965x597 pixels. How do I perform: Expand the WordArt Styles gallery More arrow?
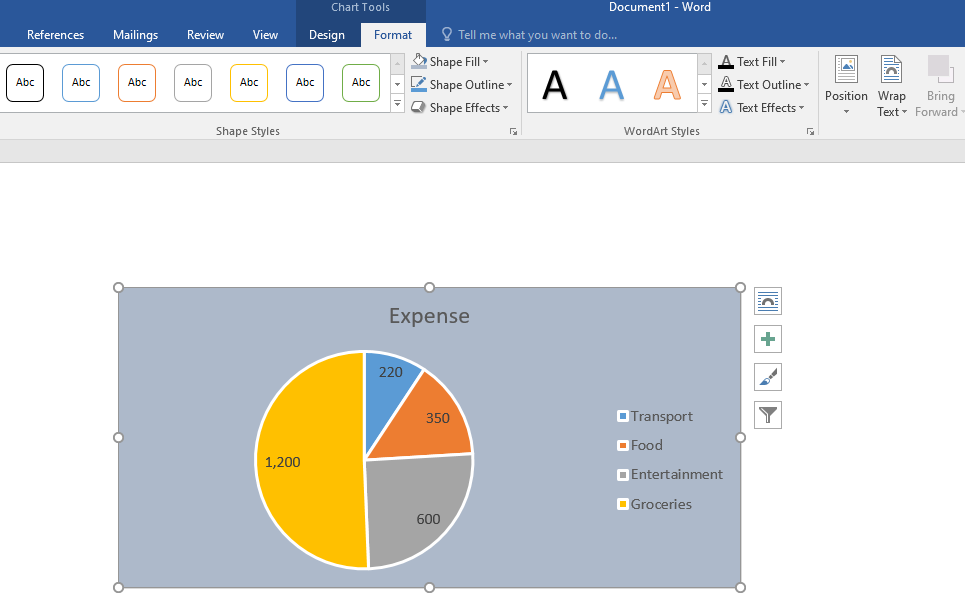pos(705,104)
